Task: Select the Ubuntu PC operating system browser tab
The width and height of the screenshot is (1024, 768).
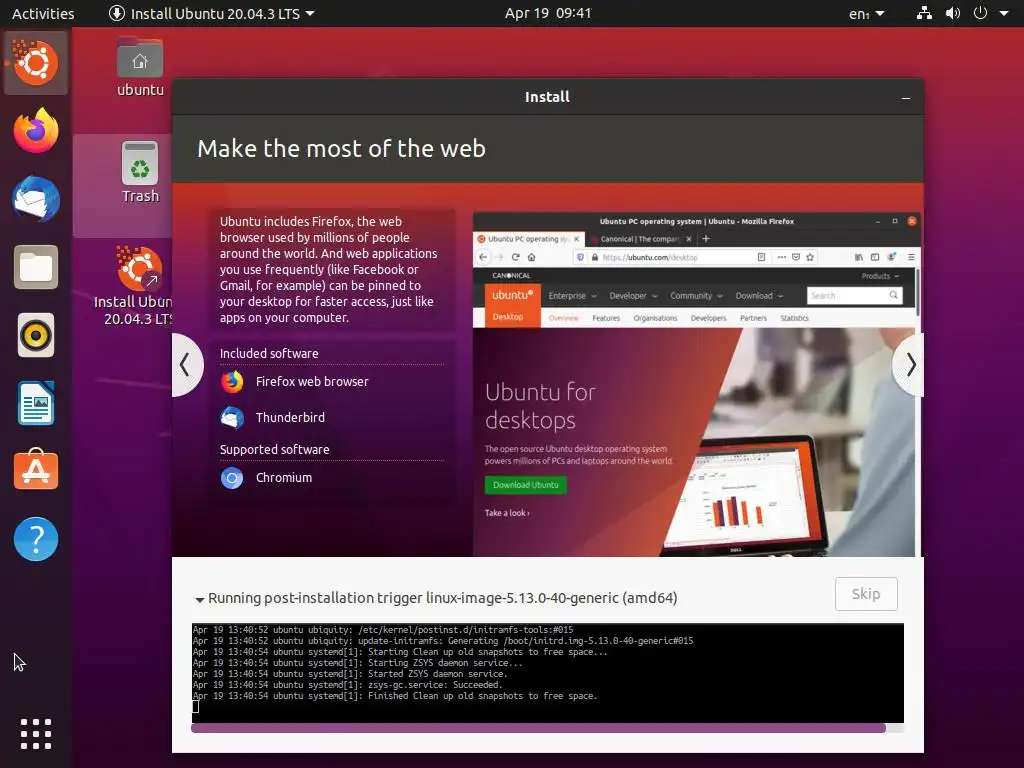Action: click(528, 239)
